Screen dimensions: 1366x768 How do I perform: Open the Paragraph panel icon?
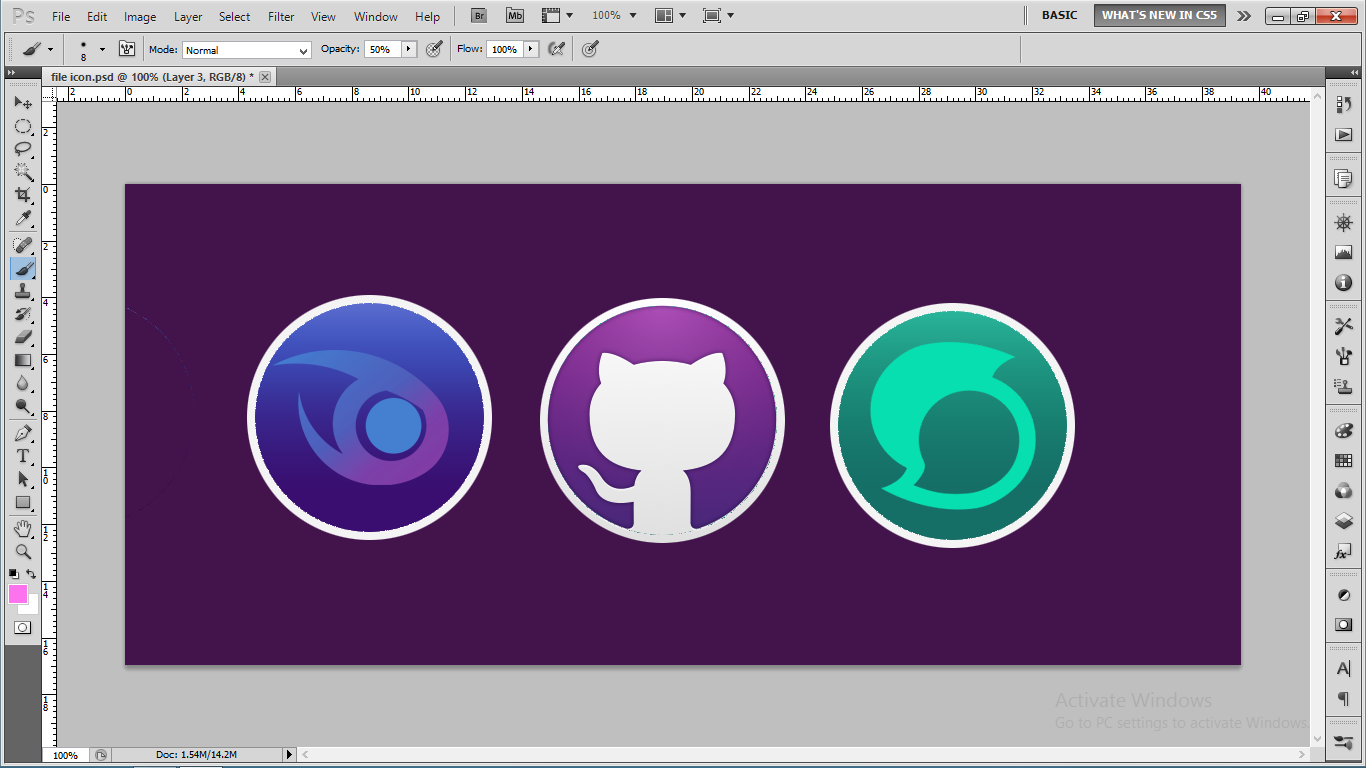click(1343, 699)
